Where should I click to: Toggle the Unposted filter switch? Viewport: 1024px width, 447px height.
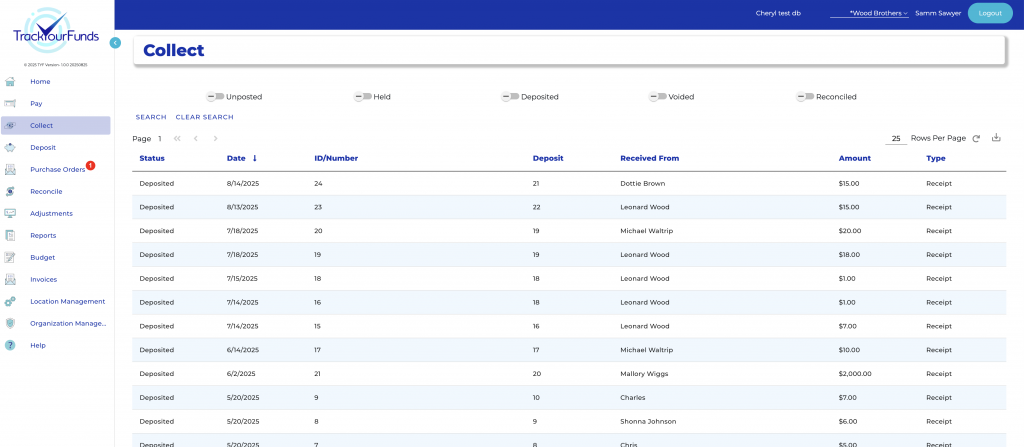point(215,97)
